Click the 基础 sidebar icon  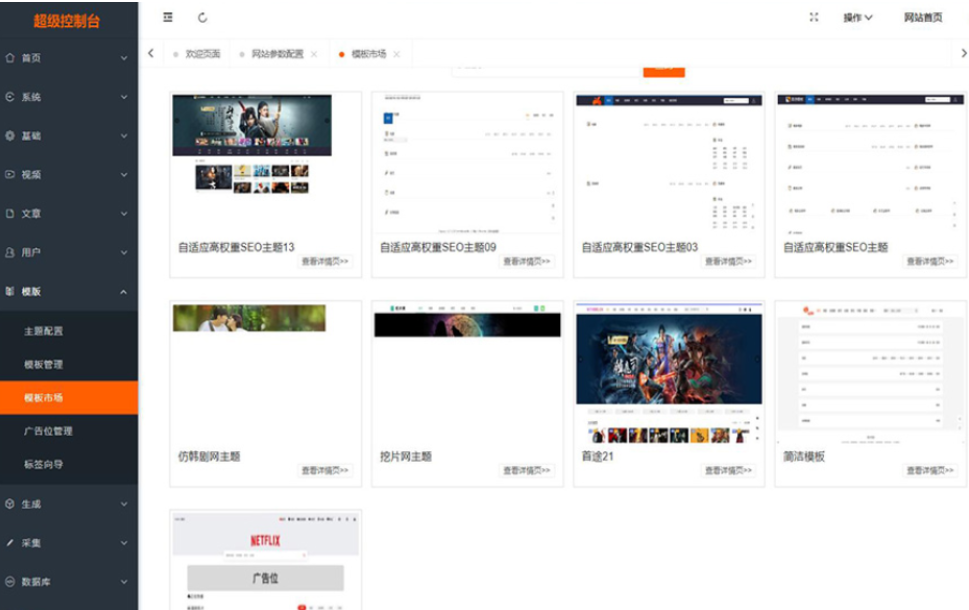click(11, 135)
